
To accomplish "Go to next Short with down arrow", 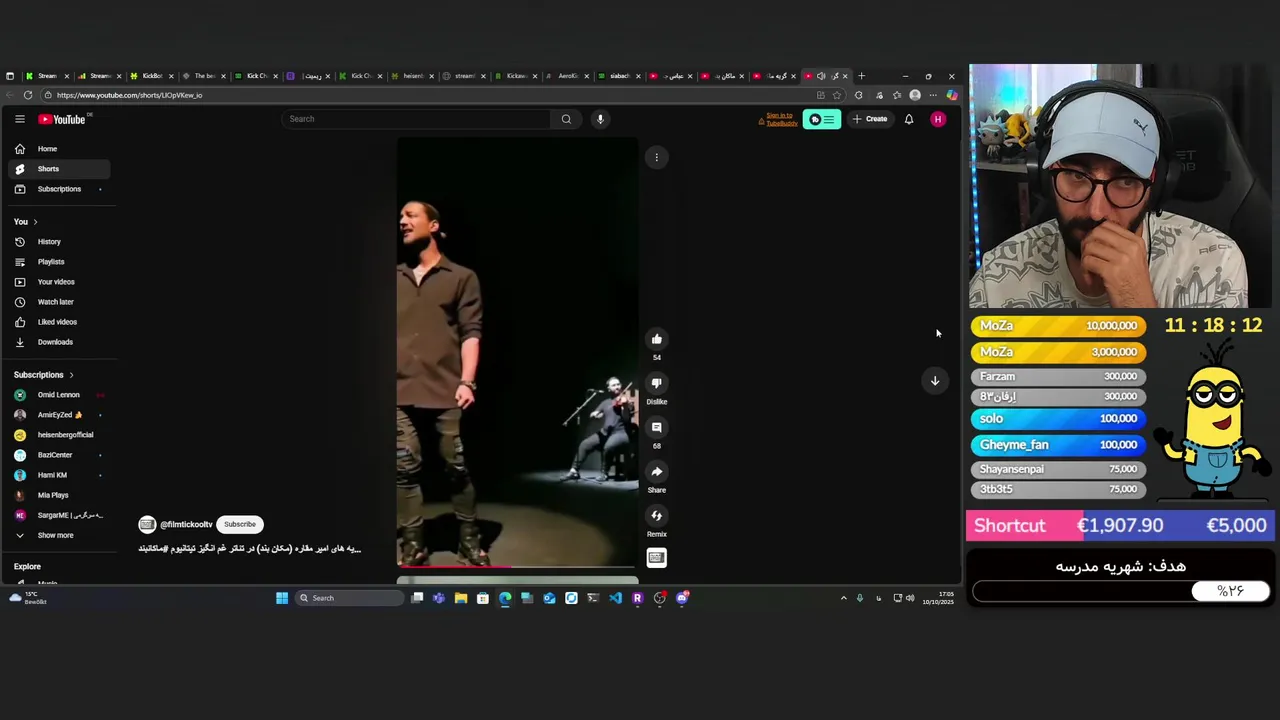I will [935, 380].
